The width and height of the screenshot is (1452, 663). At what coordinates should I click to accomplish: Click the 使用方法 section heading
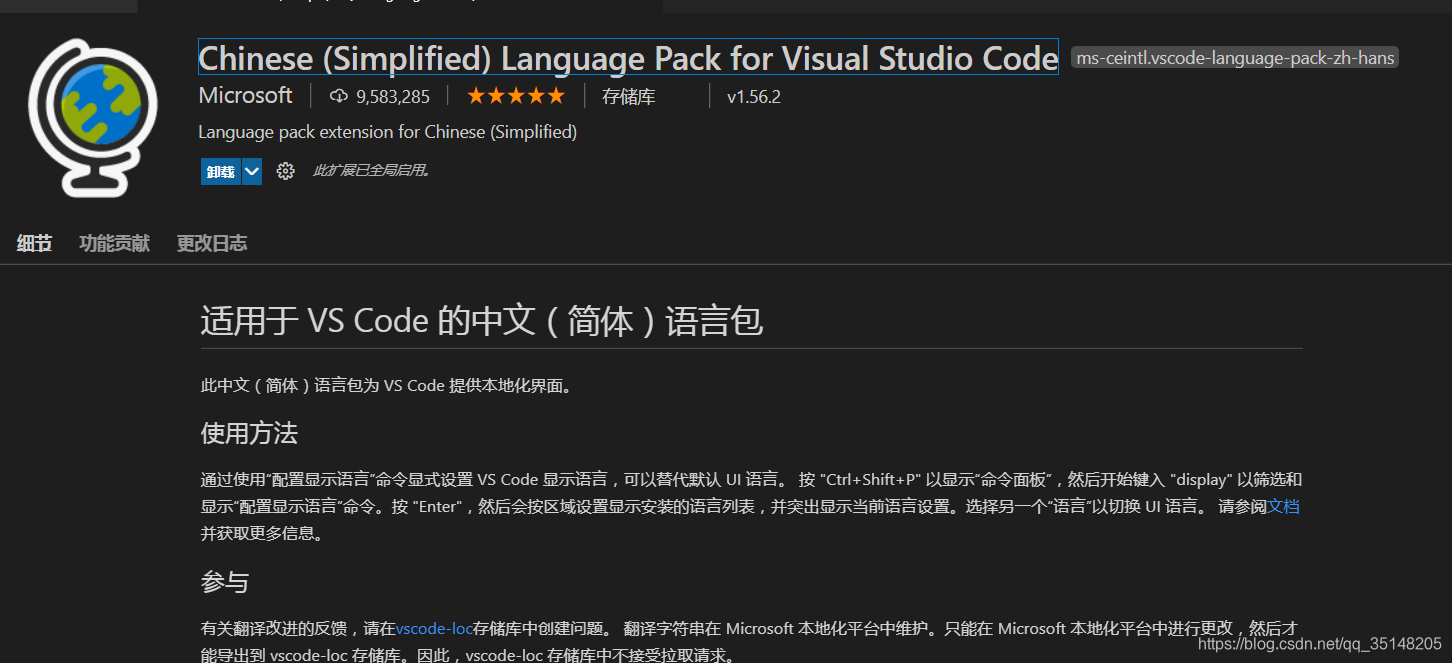[249, 433]
